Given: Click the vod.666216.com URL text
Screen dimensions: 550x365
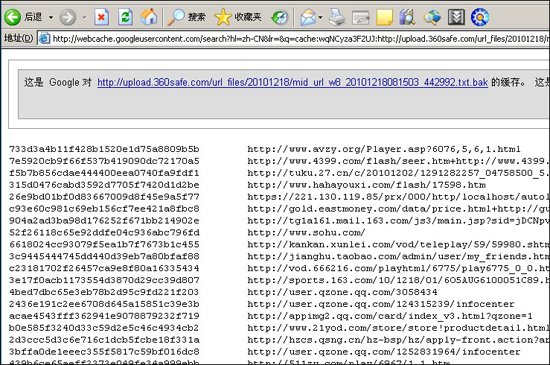Looking at the screenshot, I should click(x=398, y=269).
